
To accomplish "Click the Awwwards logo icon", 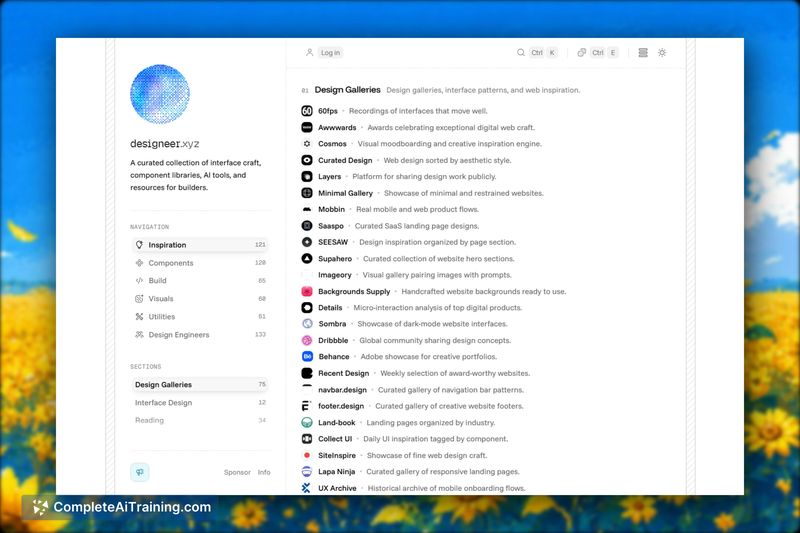I will [x=307, y=127].
